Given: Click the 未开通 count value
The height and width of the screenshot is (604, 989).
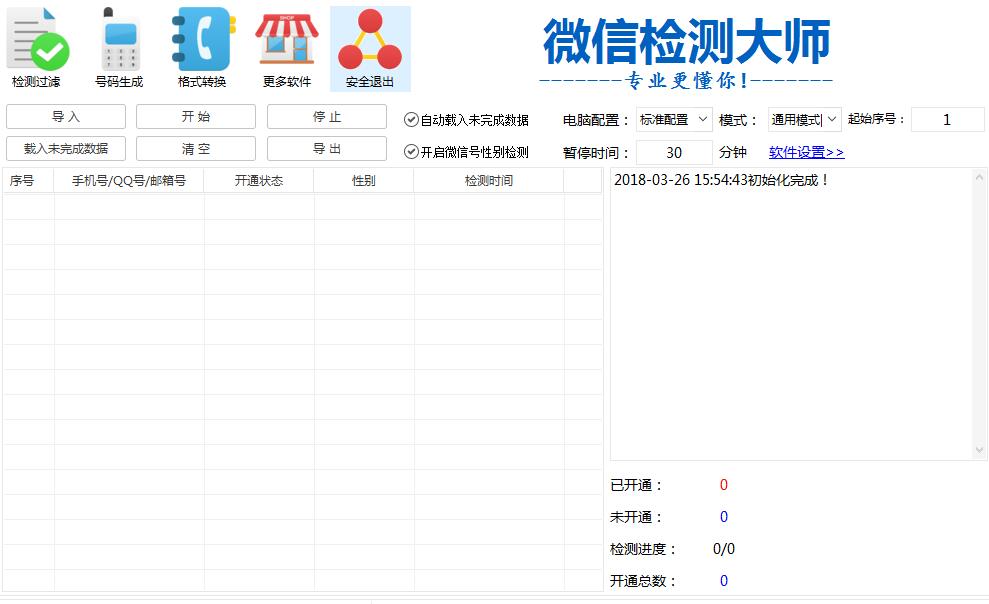Looking at the screenshot, I should click(724, 517).
